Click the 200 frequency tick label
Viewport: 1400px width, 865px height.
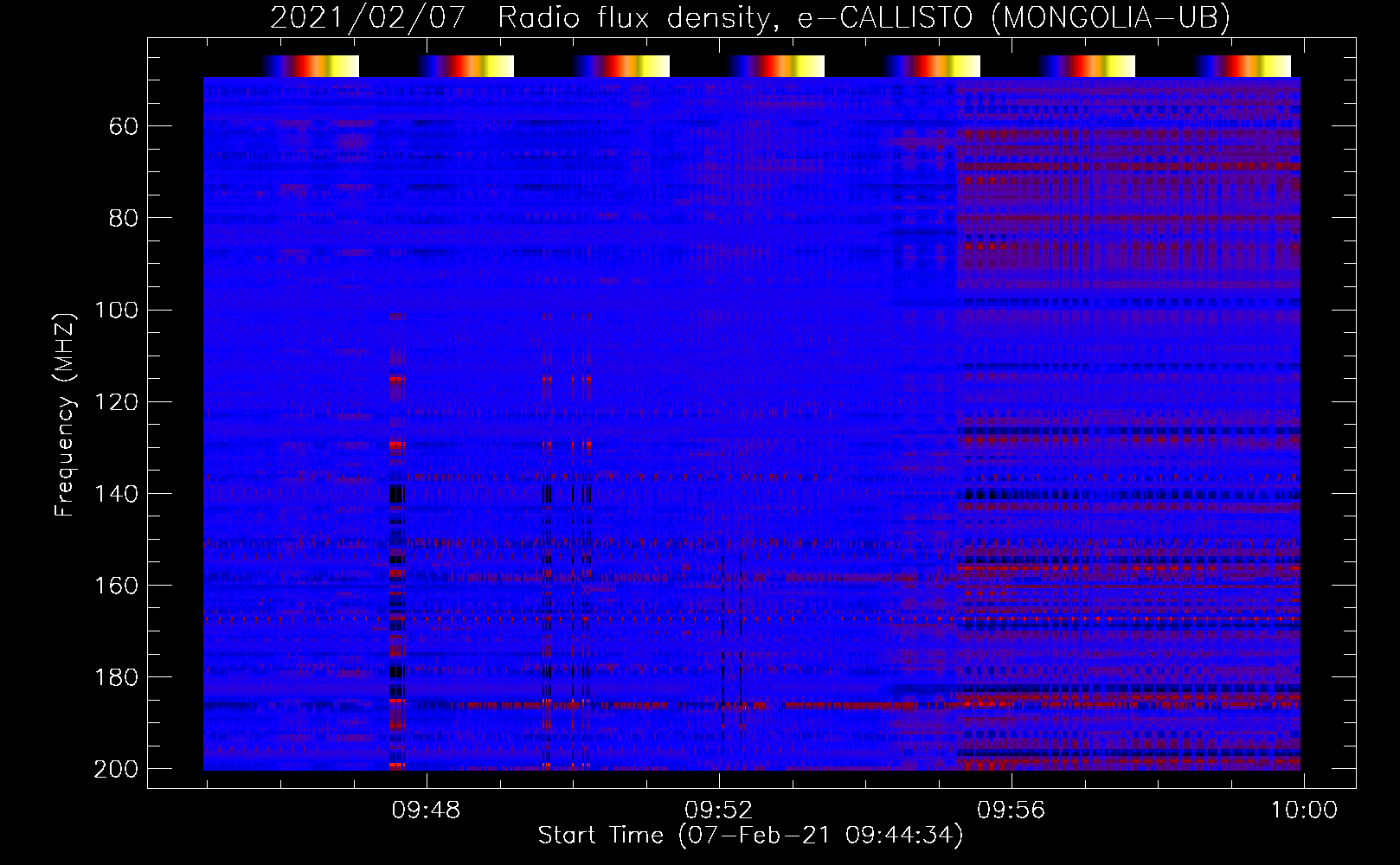point(117,769)
